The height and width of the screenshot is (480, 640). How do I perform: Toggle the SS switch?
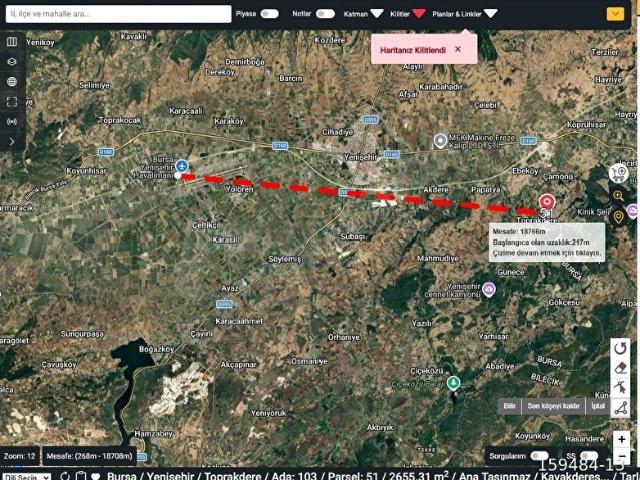[589, 456]
